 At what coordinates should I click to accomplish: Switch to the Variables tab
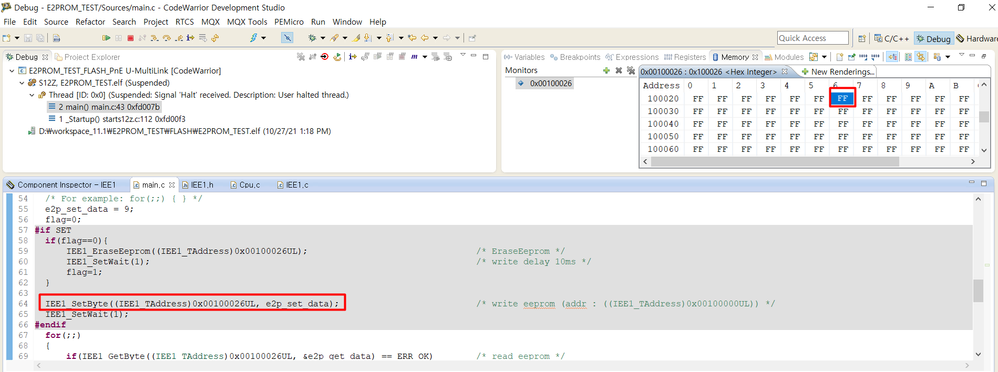[x=524, y=57]
